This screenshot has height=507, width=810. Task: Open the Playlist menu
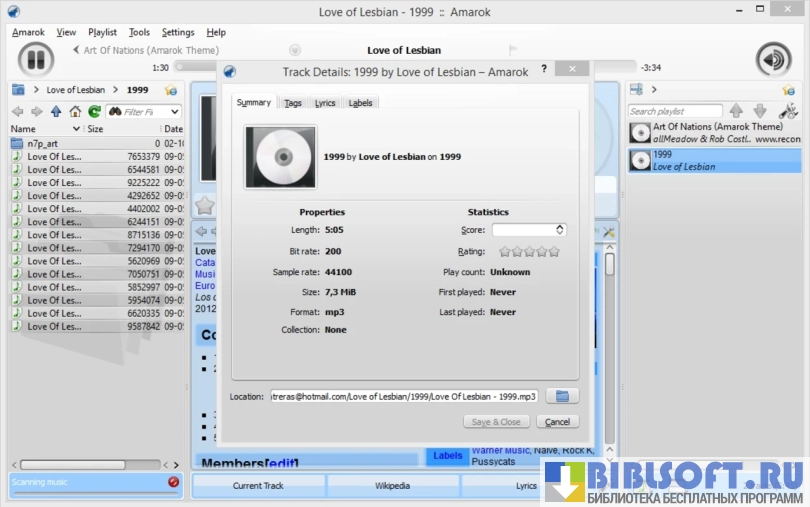tap(102, 32)
